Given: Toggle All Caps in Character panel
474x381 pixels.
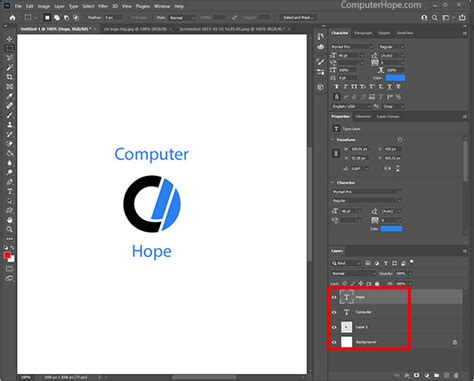Looking at the screenshot, I should click(x=354, y=87).
